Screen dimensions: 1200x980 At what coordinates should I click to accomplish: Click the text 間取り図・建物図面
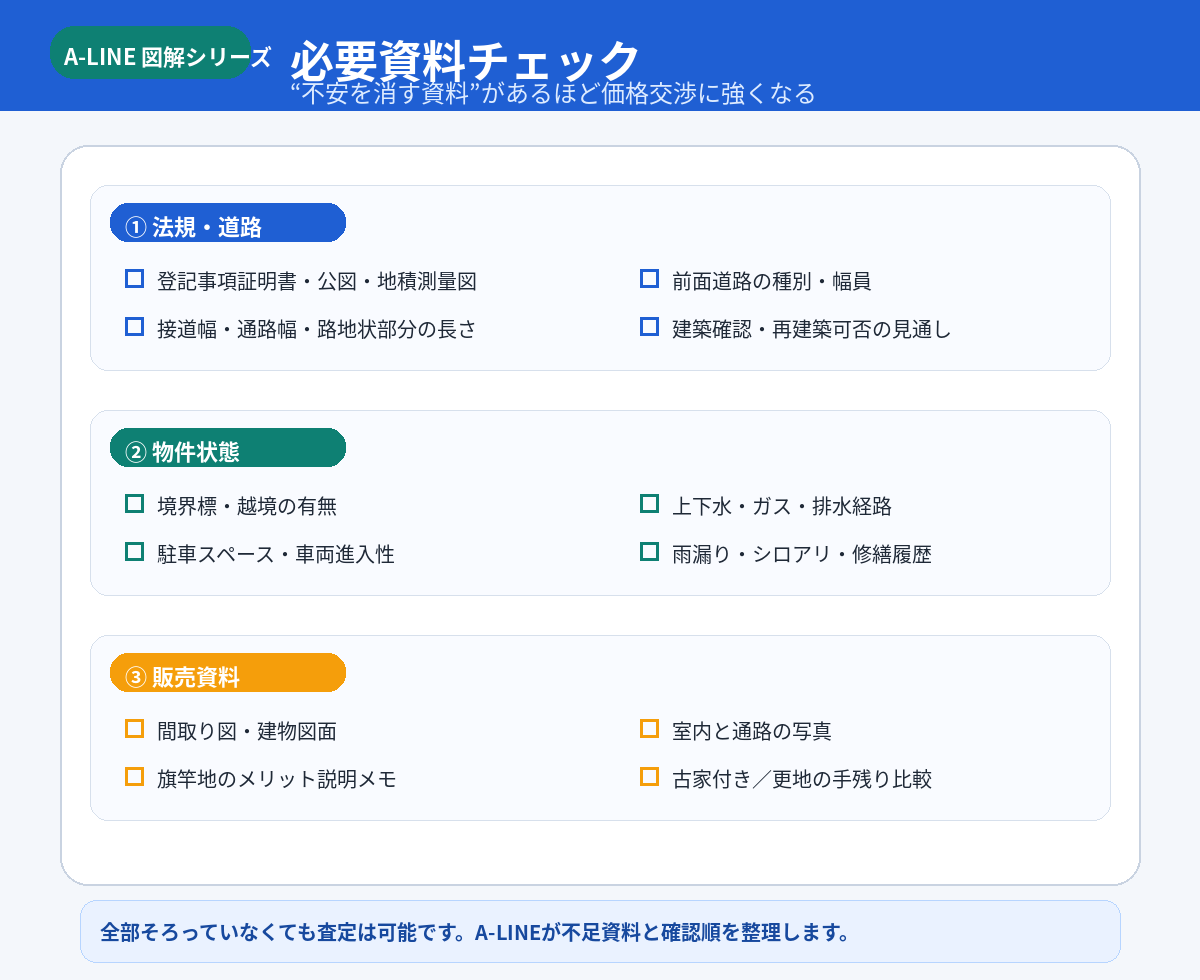point(247,731)
